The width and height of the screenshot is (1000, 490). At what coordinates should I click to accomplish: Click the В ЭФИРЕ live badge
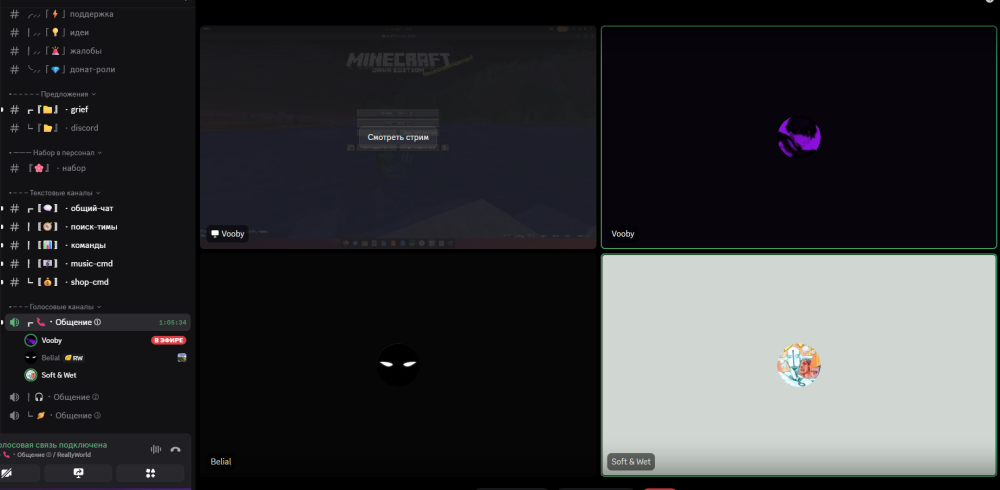(x=169, y=341)
